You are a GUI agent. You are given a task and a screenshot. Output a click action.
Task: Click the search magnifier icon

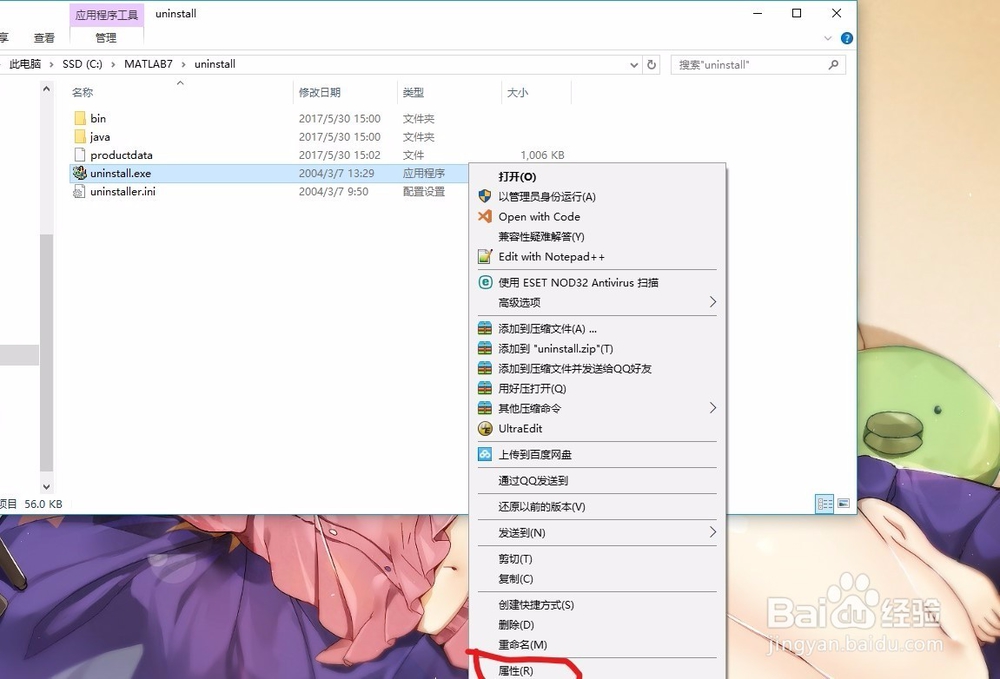tap(833, 64)
